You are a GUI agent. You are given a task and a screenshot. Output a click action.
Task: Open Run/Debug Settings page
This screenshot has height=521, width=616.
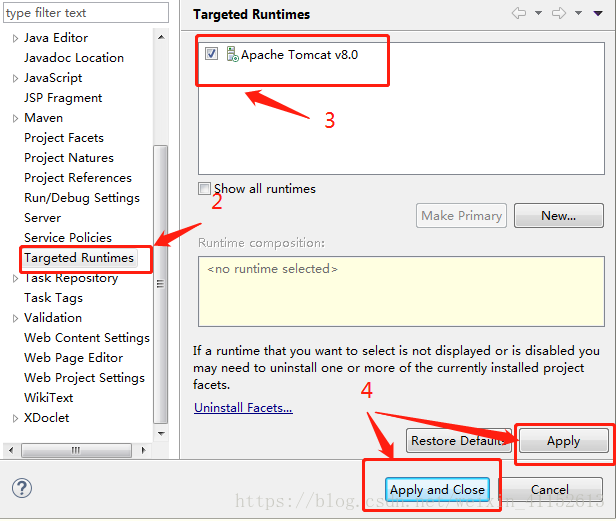pyautogui.click(x=82, y=198)
